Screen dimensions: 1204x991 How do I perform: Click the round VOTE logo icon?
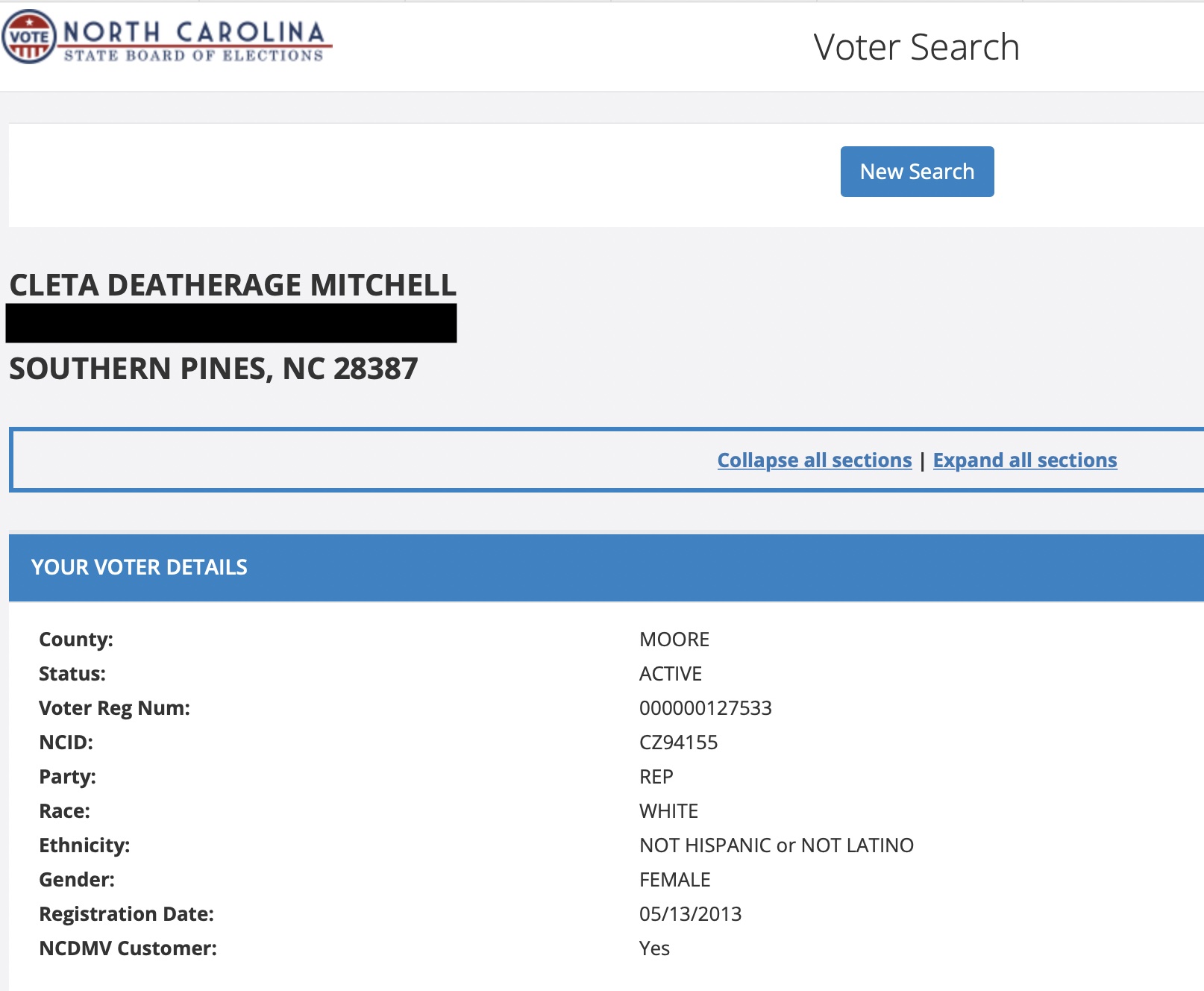[x=29, y=37]
